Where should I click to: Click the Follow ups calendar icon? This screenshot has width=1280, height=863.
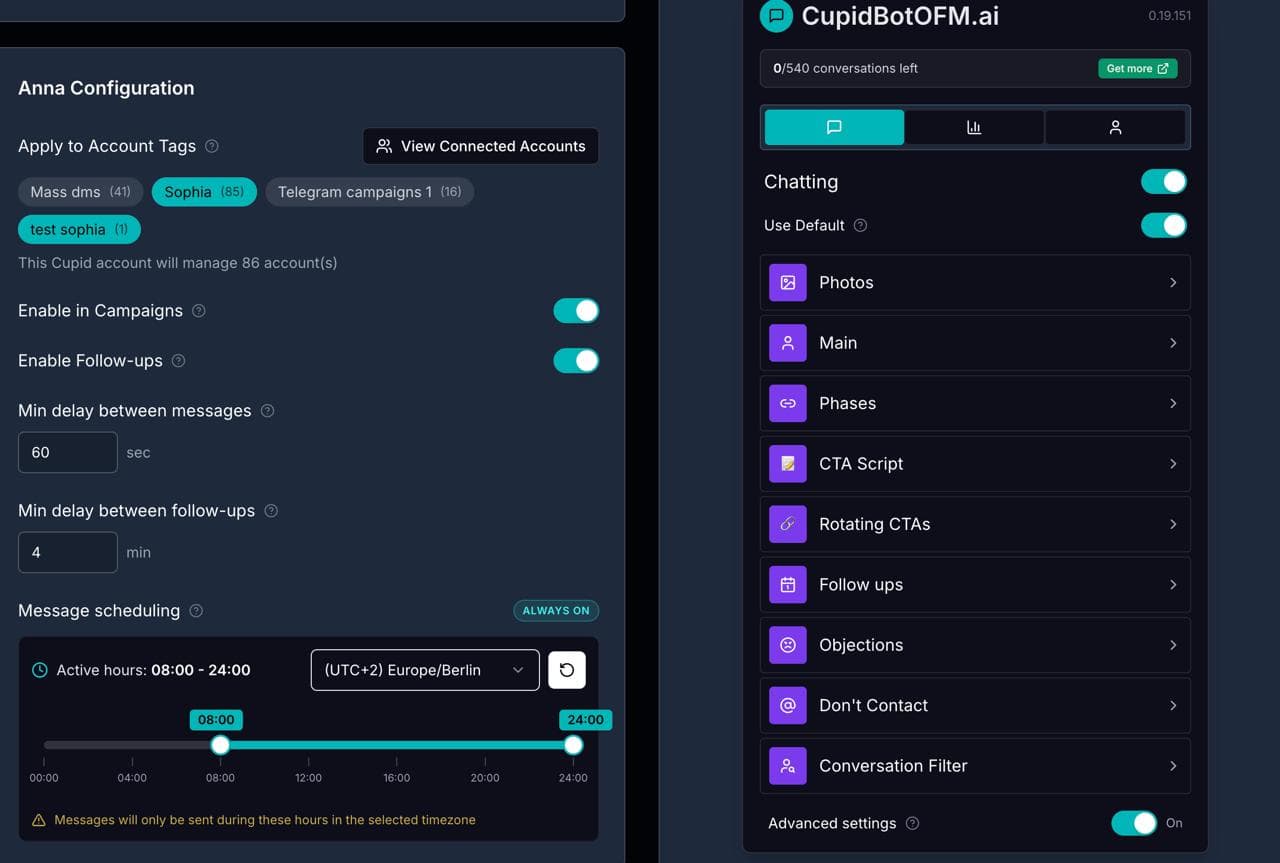pyautogui.click(x=788, y=585)
